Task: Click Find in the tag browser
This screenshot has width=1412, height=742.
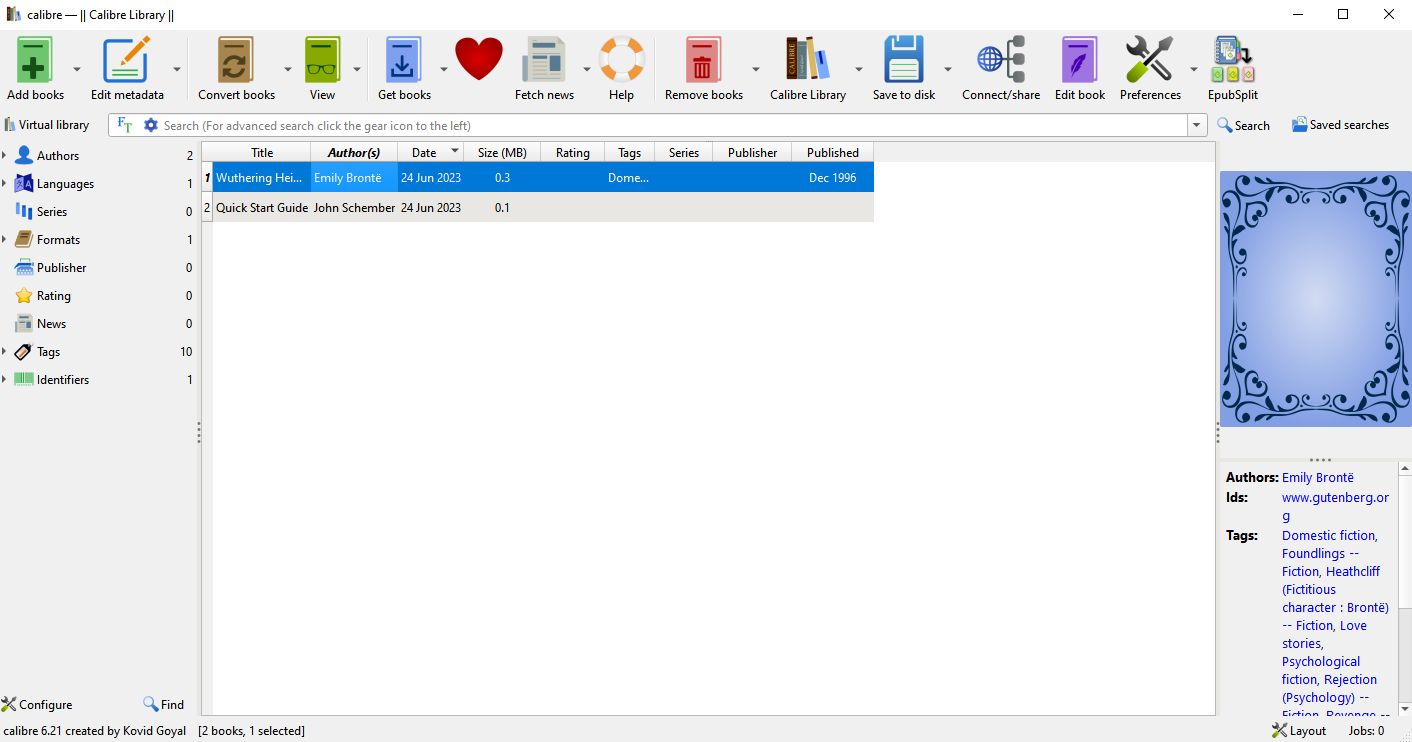Action: click(x=163, y=704)
